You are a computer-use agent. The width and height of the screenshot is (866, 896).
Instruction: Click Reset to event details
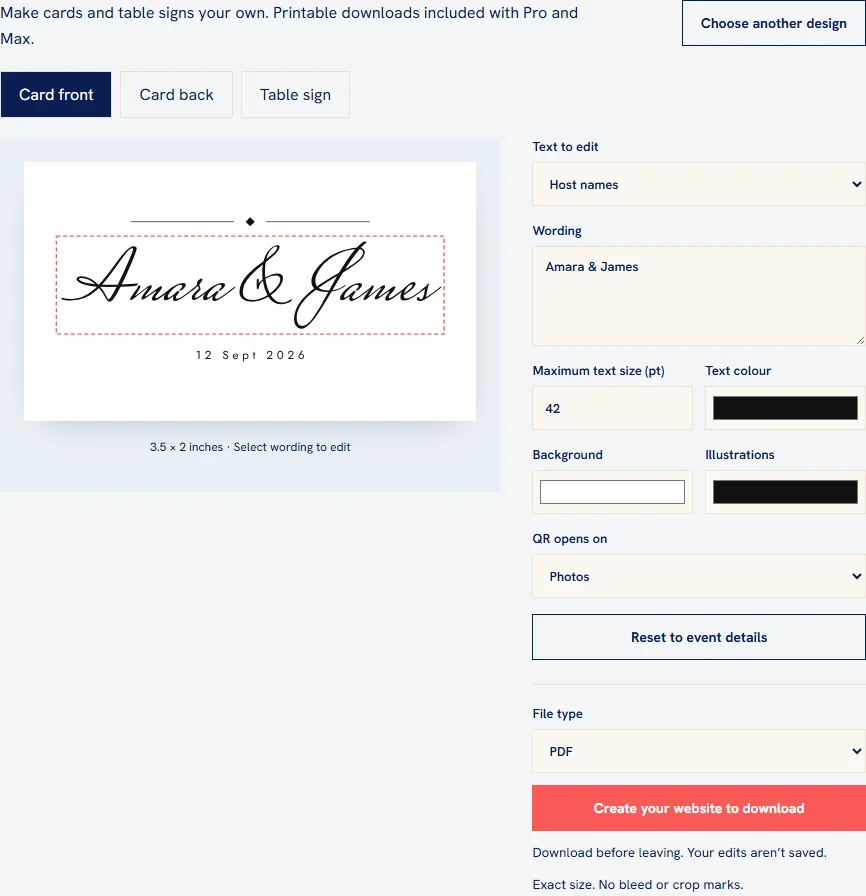click(x=699, y=637)
